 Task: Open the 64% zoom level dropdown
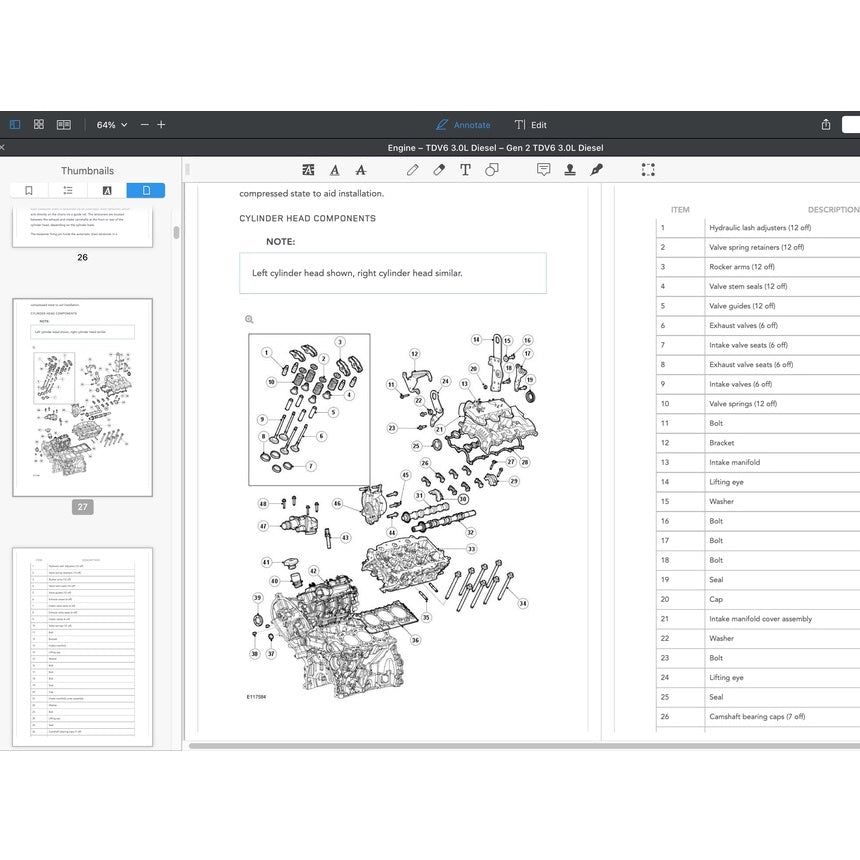[x=111, y=125]
